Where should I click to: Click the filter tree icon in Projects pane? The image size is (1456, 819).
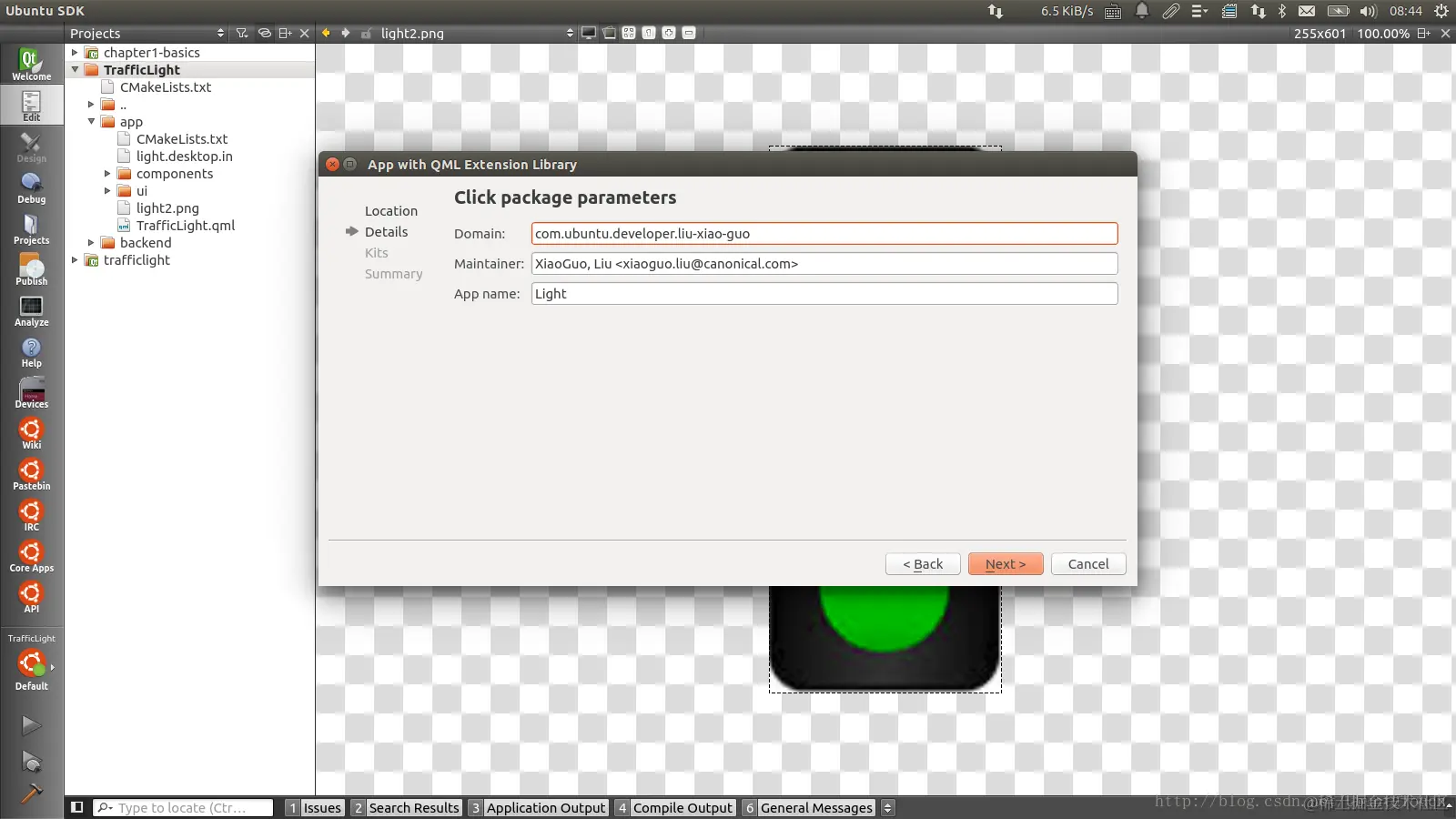point(241,33)
